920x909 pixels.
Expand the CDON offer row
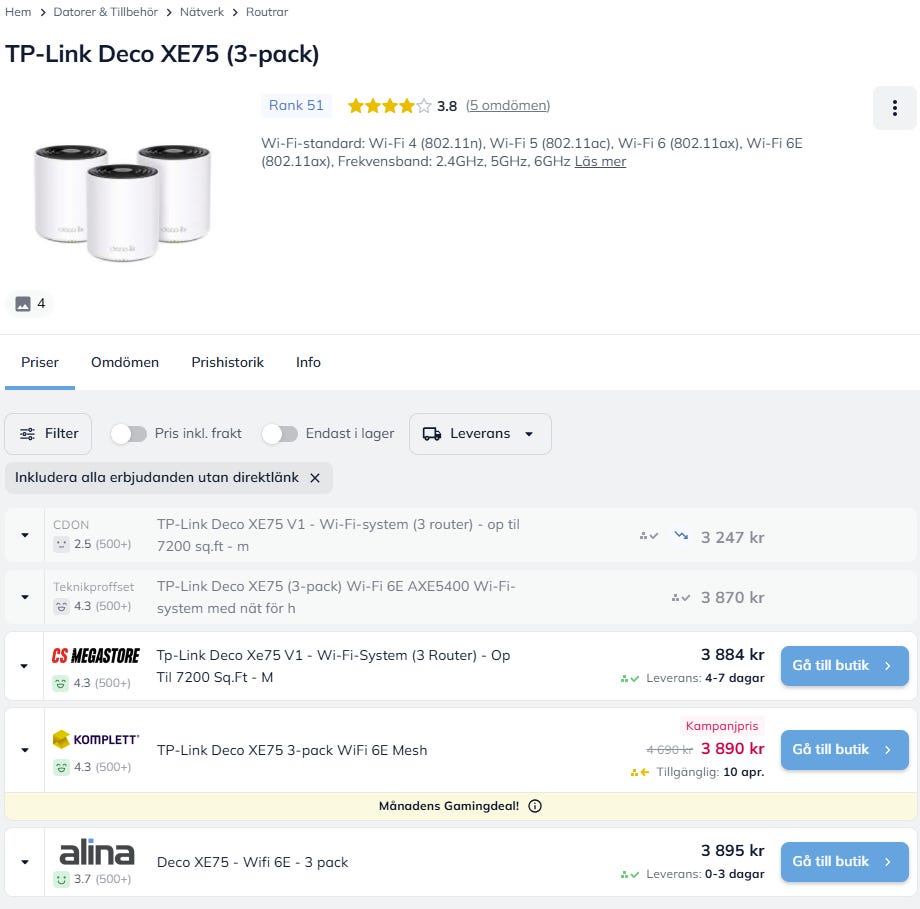point(24,536)
